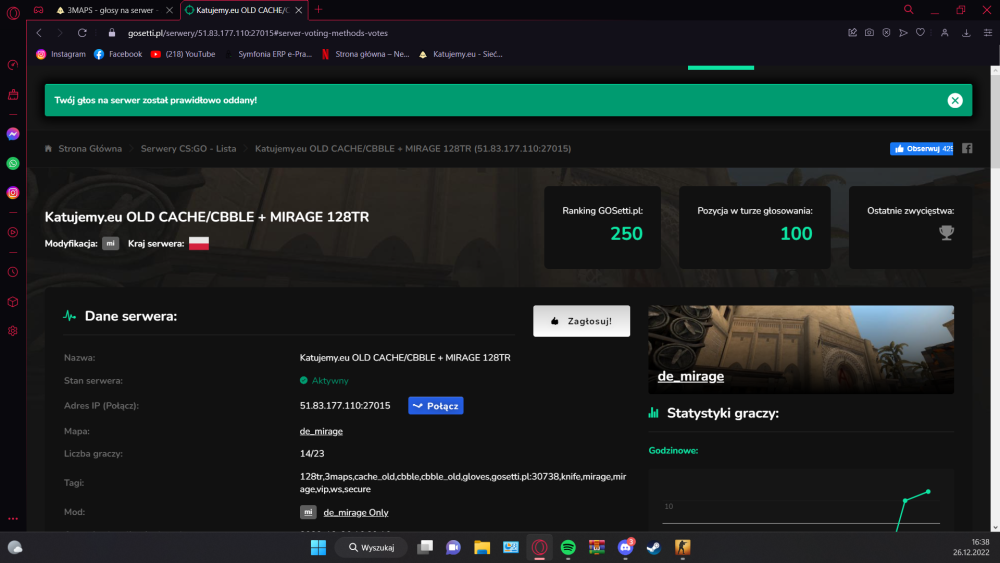Open Strona główna Netflix bookmark
Viewport: 1000px width, 563px height.
point(365,54)
